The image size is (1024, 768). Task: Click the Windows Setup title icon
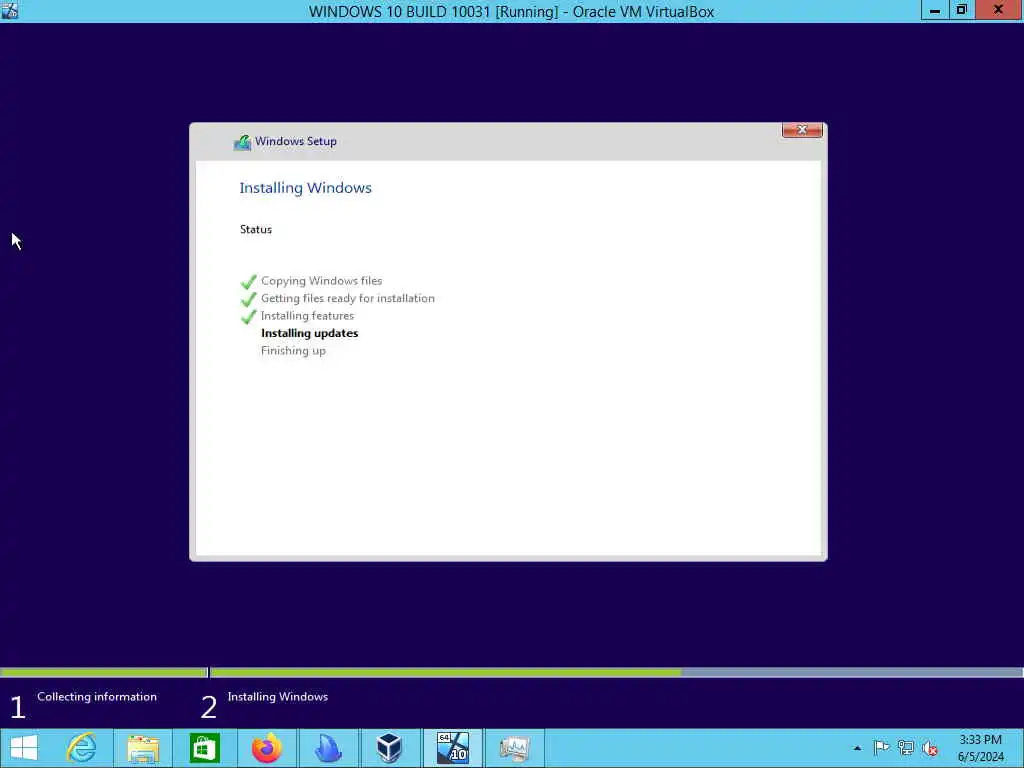pyautogui.click(x=242, y=142)
